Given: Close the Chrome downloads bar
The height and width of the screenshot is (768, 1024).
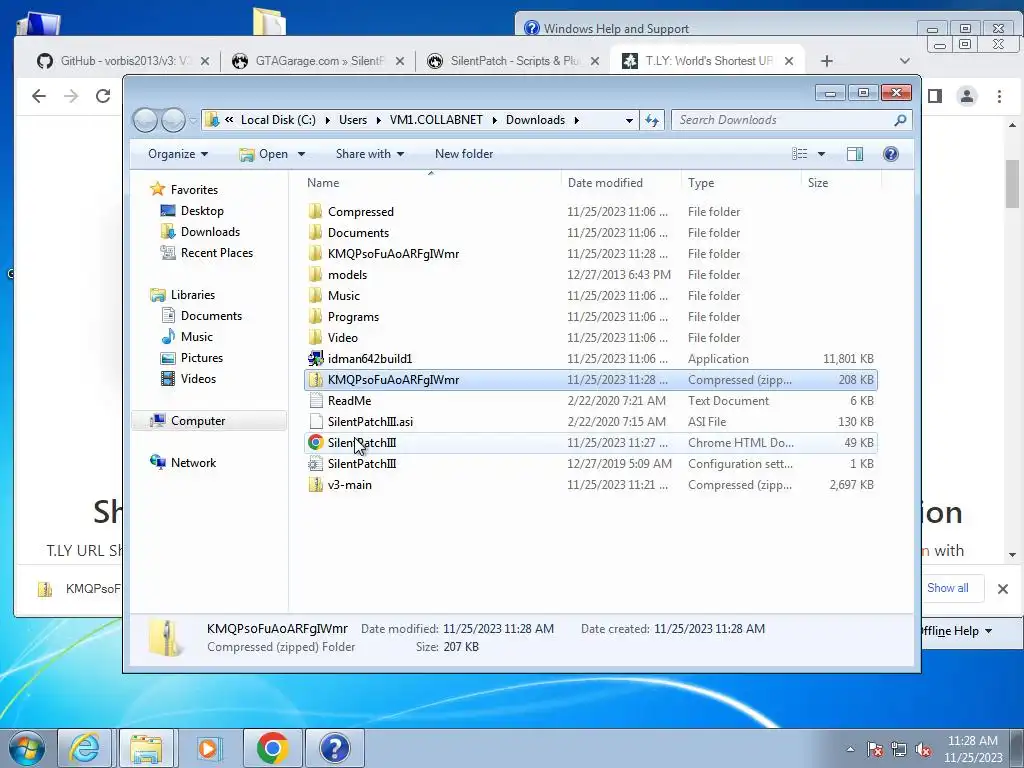Looking at the screenshot, I should [x=1003, y=588].
